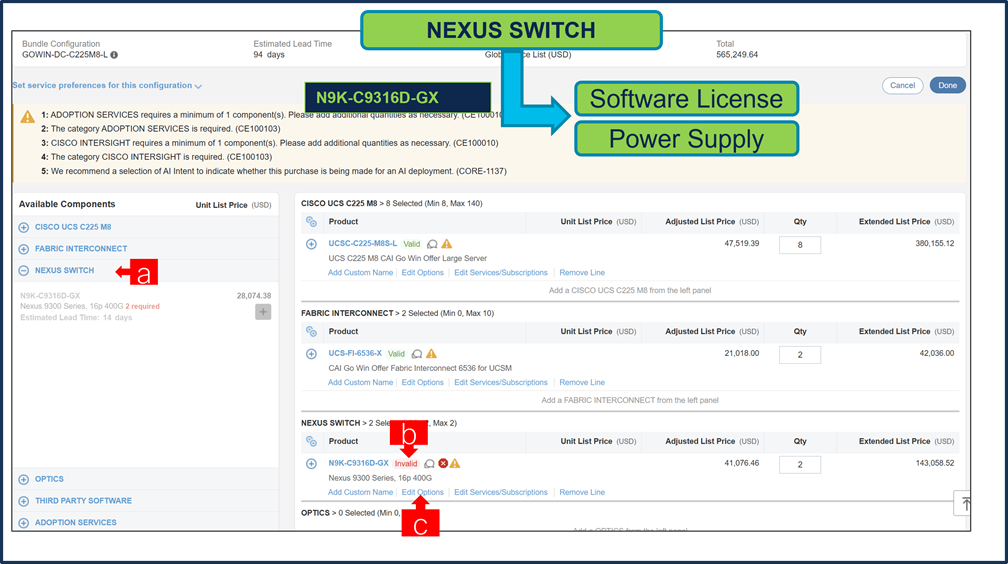This screenshot has height=564, width=1008.
Task: Click Edit Options under UCS-FI-6536-X
Action: [422, 383]
